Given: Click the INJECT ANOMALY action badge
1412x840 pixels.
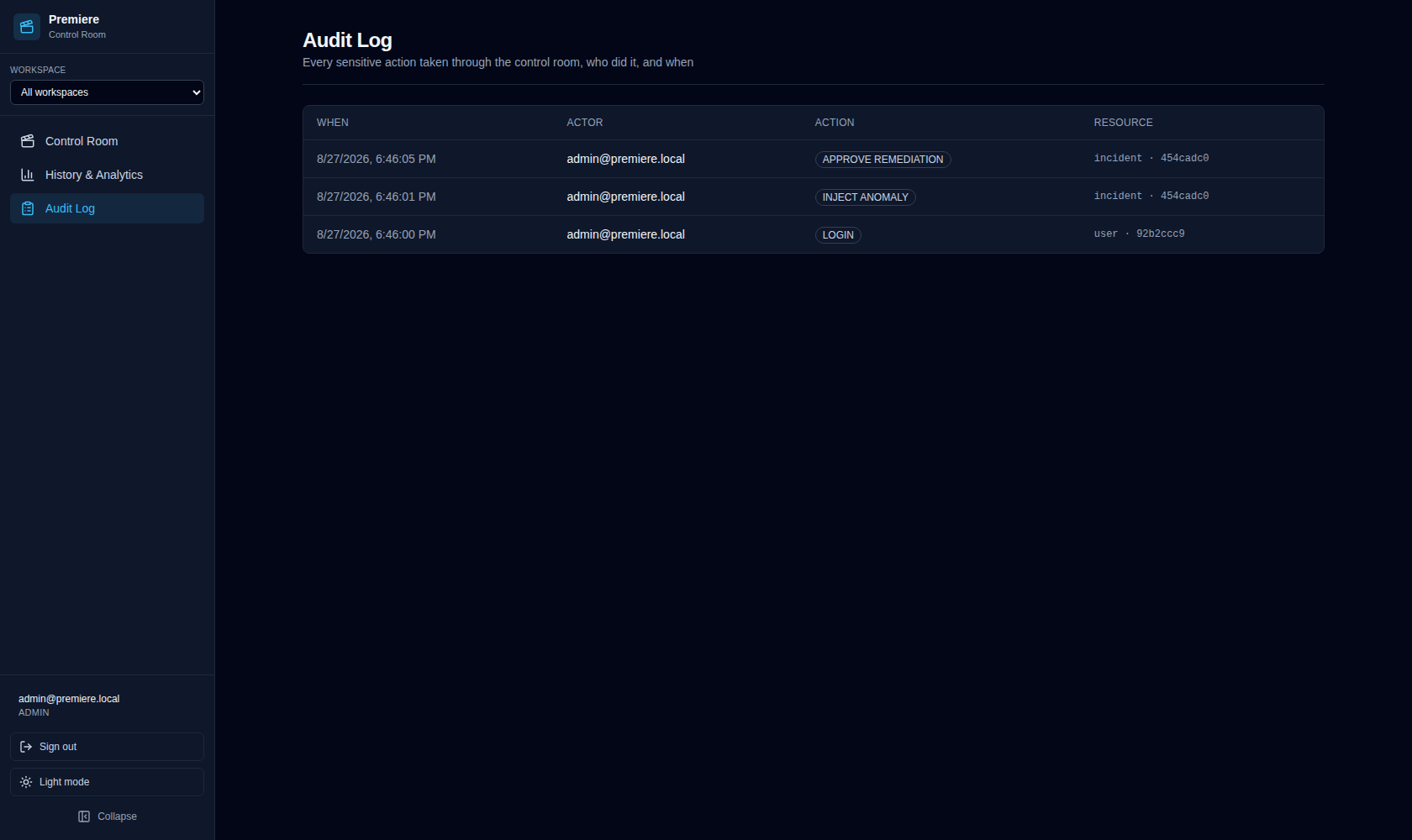Looking at the screenshot, I should [865, 197].
